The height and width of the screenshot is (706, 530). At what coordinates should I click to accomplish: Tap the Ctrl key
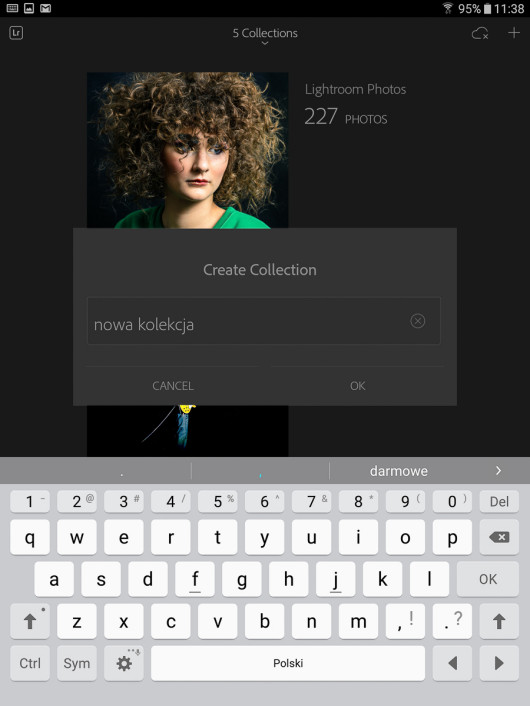[x=30, y=663]
